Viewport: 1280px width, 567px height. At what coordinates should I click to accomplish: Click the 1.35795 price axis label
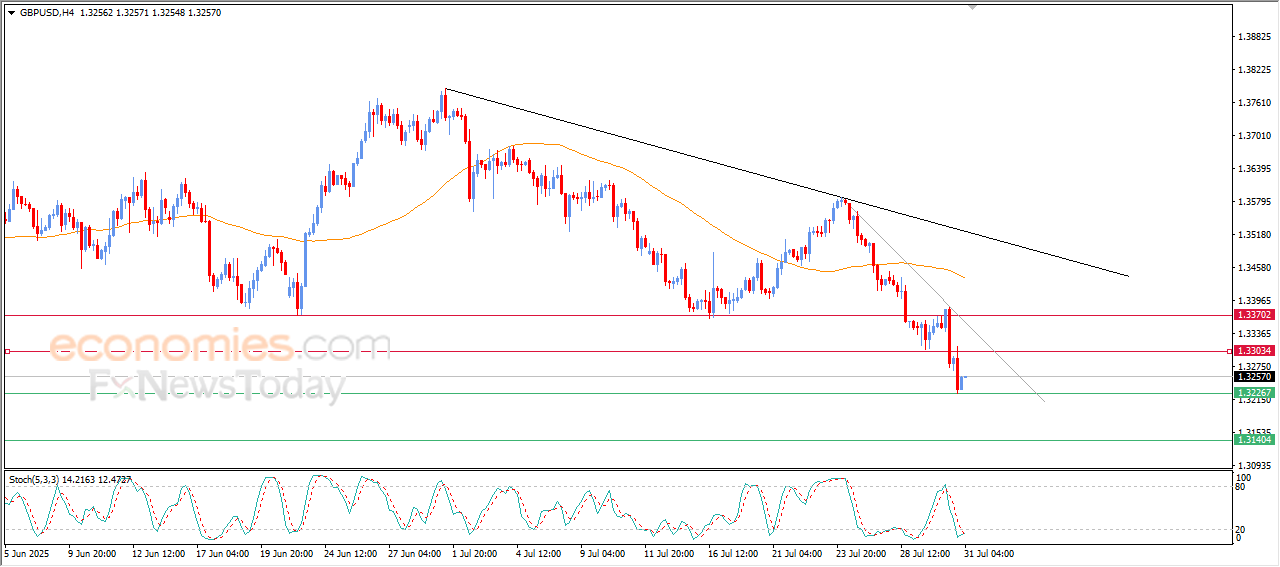tap(1254, 202)
